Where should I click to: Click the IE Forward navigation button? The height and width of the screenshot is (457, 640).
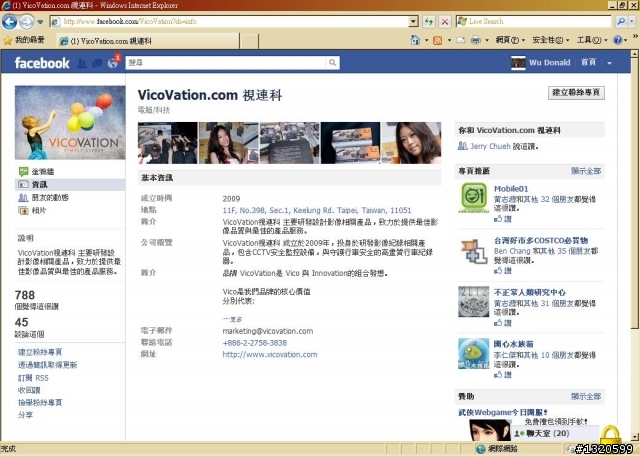(27, 22)
